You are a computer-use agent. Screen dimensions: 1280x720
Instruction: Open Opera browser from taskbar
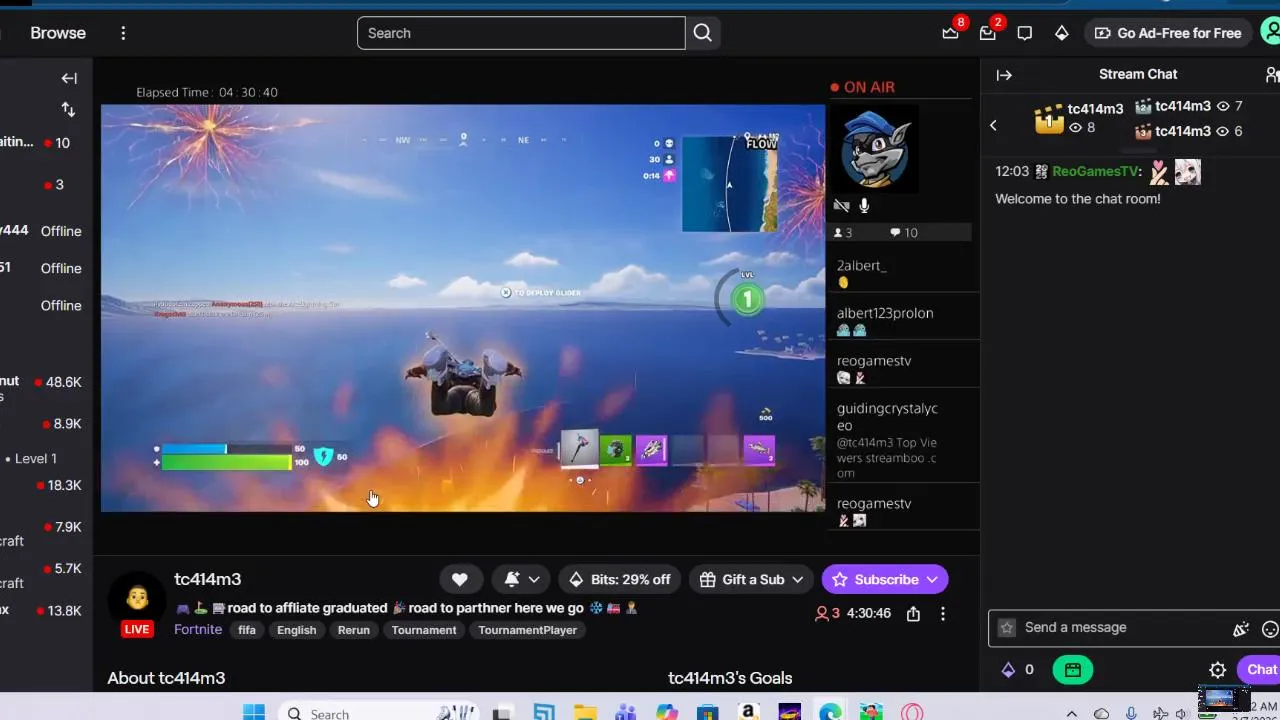(912, 712)
